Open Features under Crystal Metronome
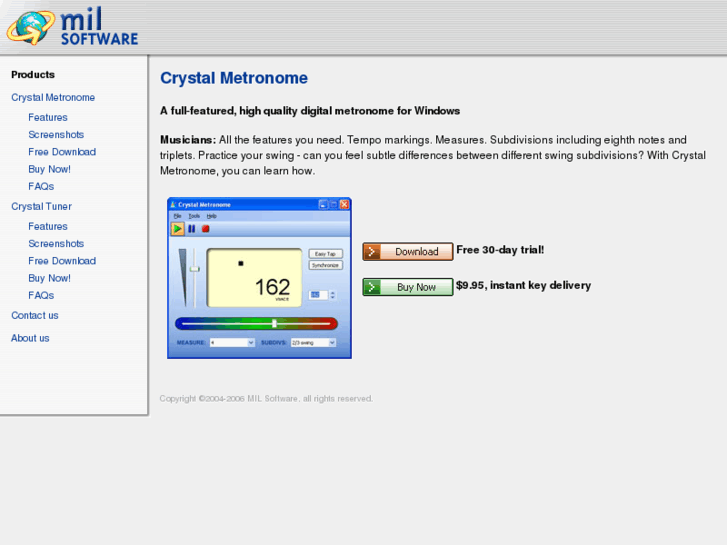727x545 pixels. 48,117
